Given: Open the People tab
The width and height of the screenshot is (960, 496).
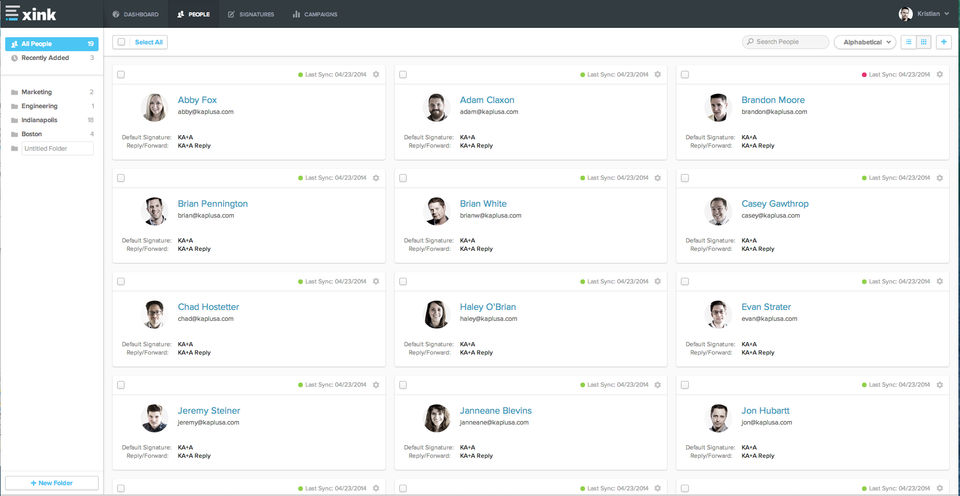Looking at the screenshot, I should click(193, 14).
